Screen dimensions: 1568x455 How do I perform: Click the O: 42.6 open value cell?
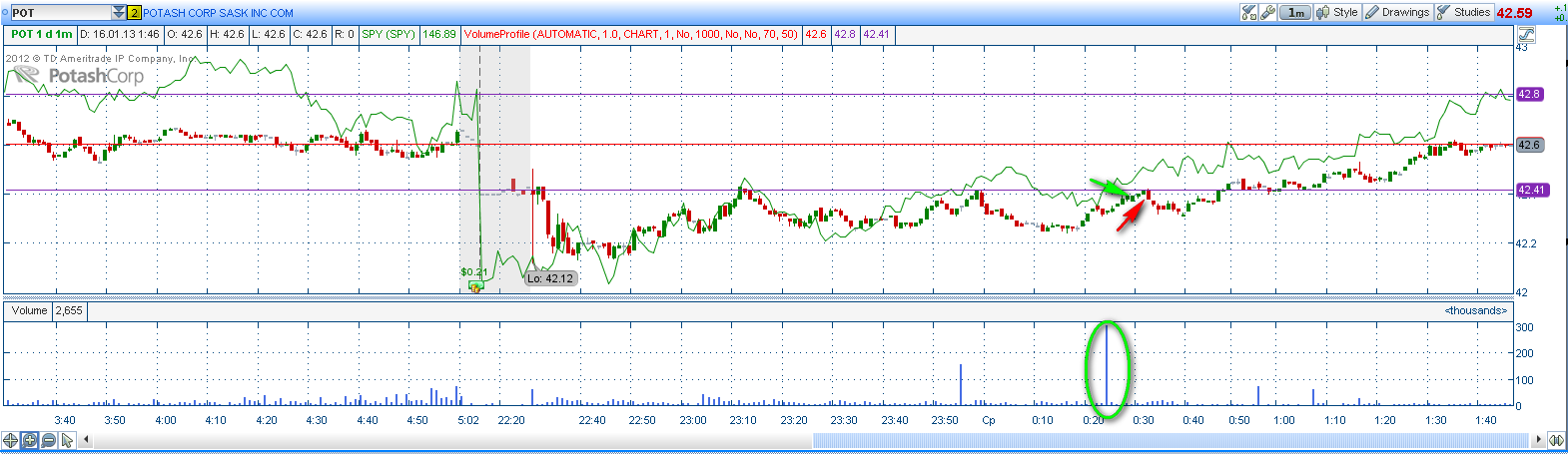coord(185,34)
